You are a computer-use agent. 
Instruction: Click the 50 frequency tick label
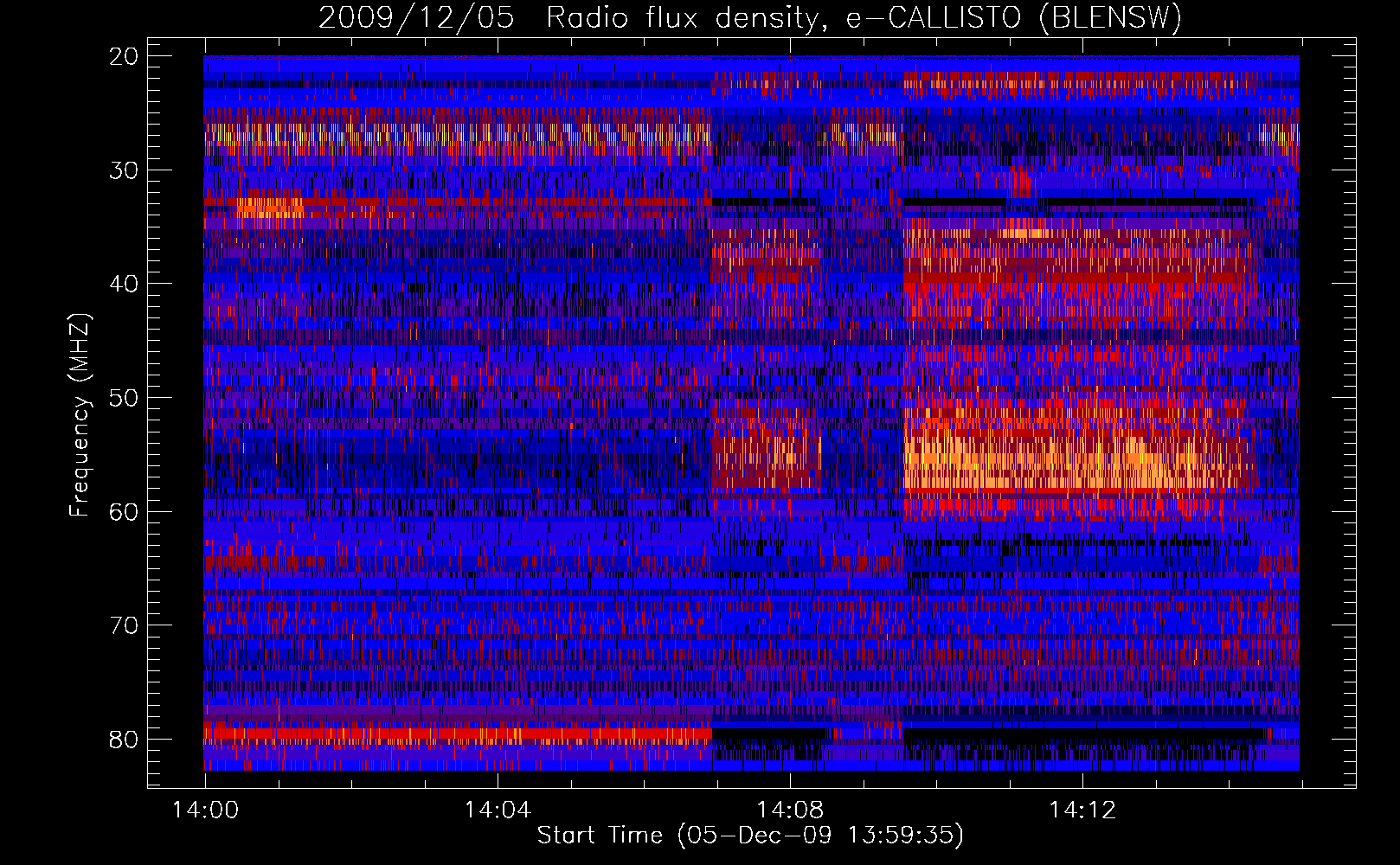click(x=125, y=398)
